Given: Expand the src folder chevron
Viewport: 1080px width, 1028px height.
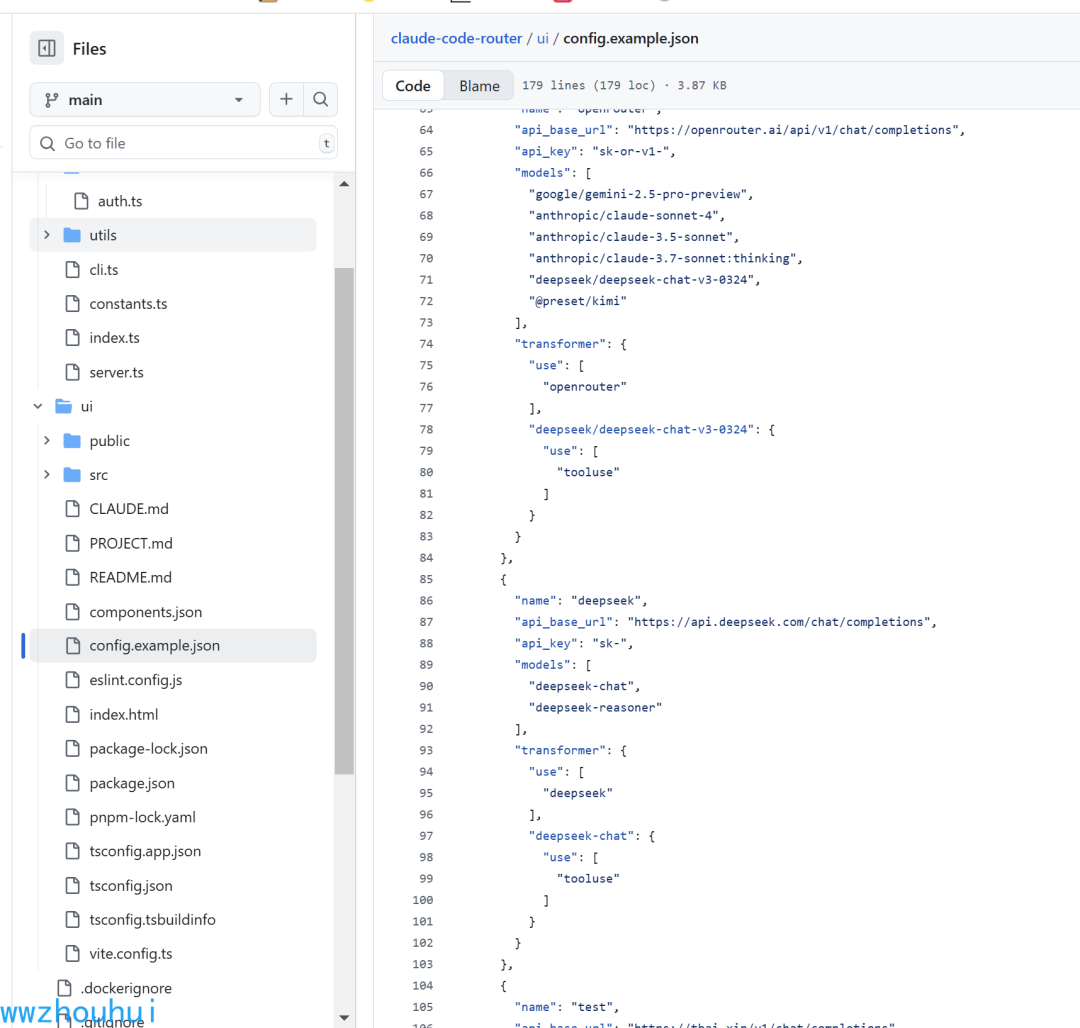Looking at the screenshot, I should pos(47,474).
